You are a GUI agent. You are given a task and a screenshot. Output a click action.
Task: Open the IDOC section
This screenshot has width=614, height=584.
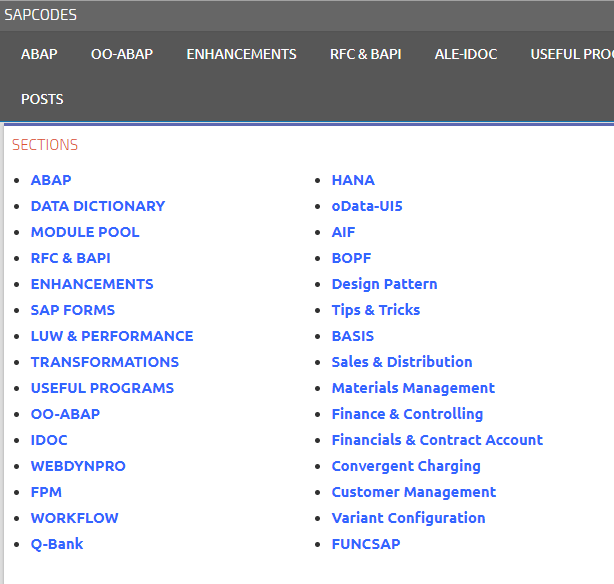tap(49, 440)
